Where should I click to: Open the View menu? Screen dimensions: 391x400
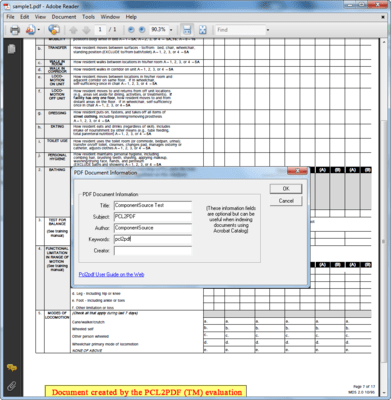tap(40, 17)
